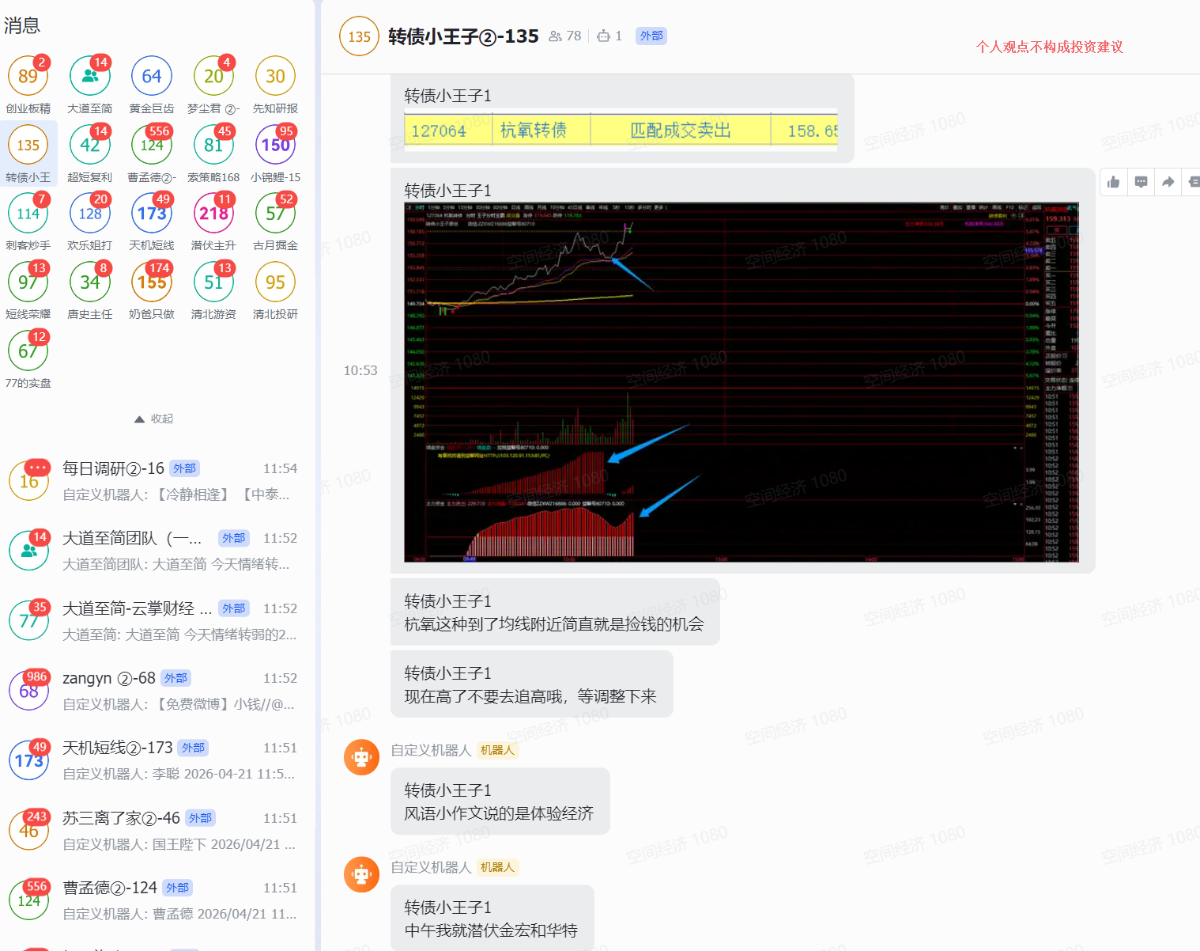Viewport: 1200px width, 951px height.
Task: Click the forward arrow icon on message
Action: [1167, 182]
